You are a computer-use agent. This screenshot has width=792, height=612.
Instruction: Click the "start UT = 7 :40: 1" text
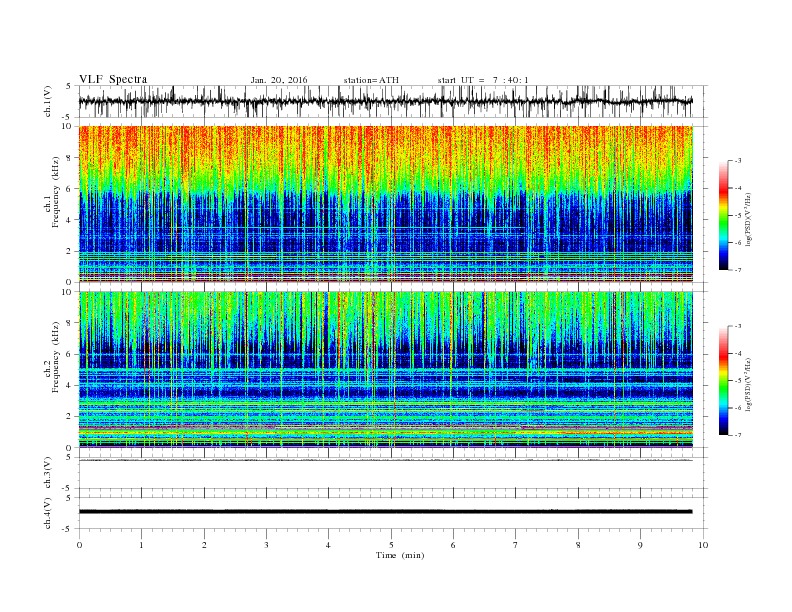click(483, 80)
